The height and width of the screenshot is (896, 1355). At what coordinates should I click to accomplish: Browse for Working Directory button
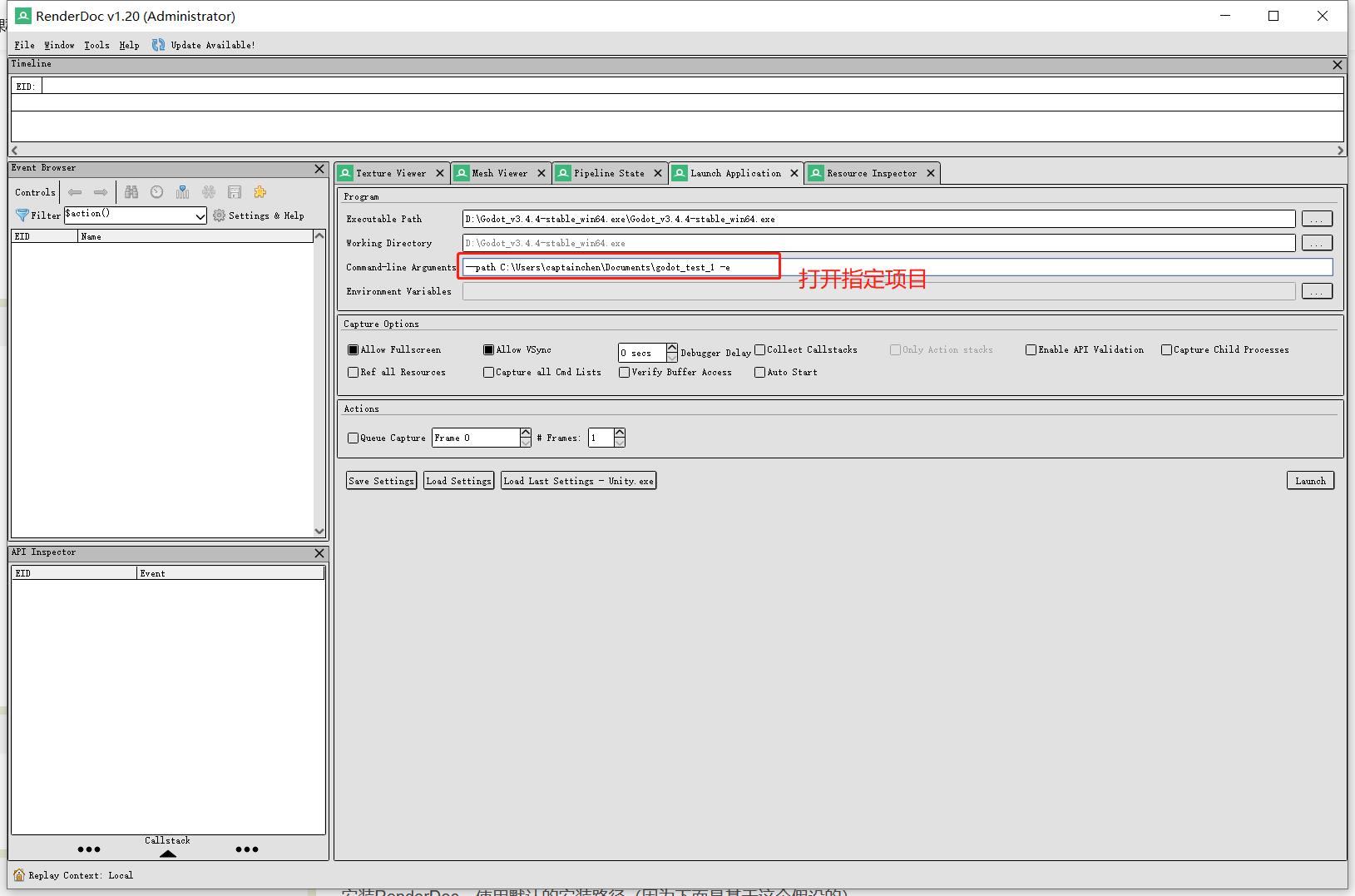(1317, 243)
